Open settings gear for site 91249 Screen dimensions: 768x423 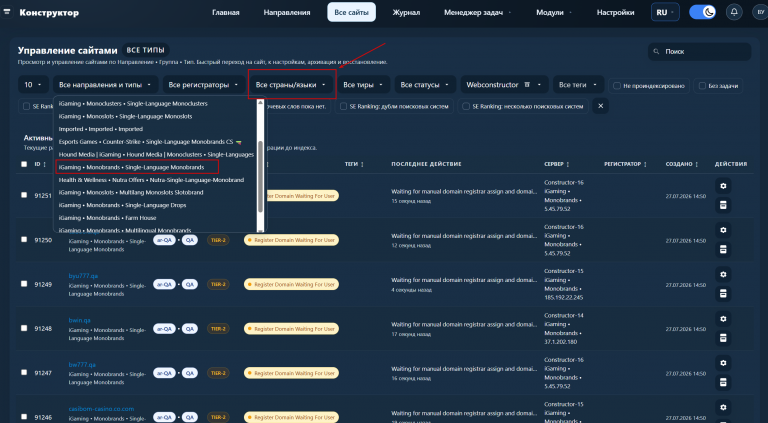click(723, 275)
